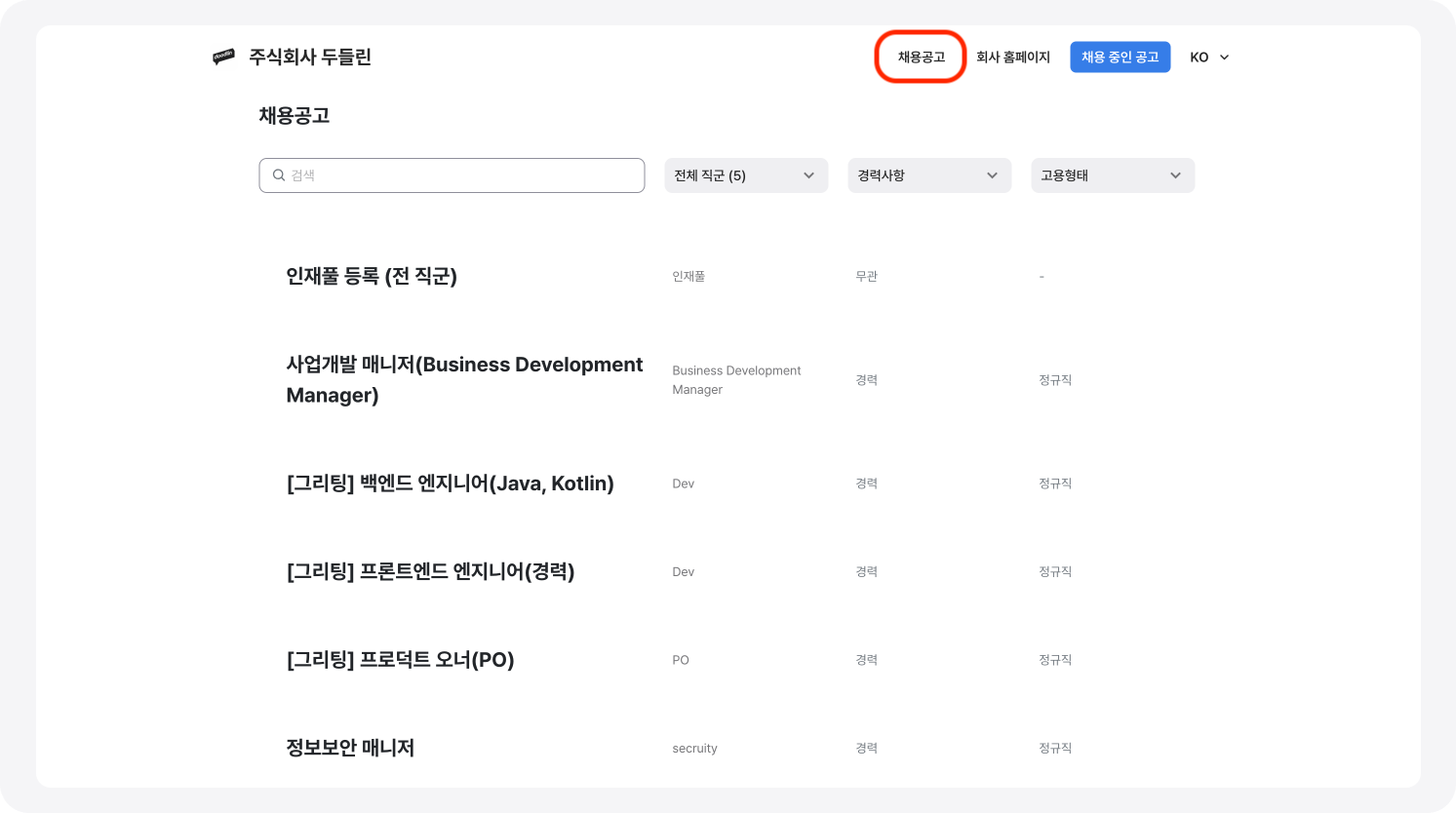This screenshot has width=1456, height=813.
Task: Select the 백엔드 엔지니어(Java, Kotlin) listing
Action: pyautogui.click(x=451, y=484)
